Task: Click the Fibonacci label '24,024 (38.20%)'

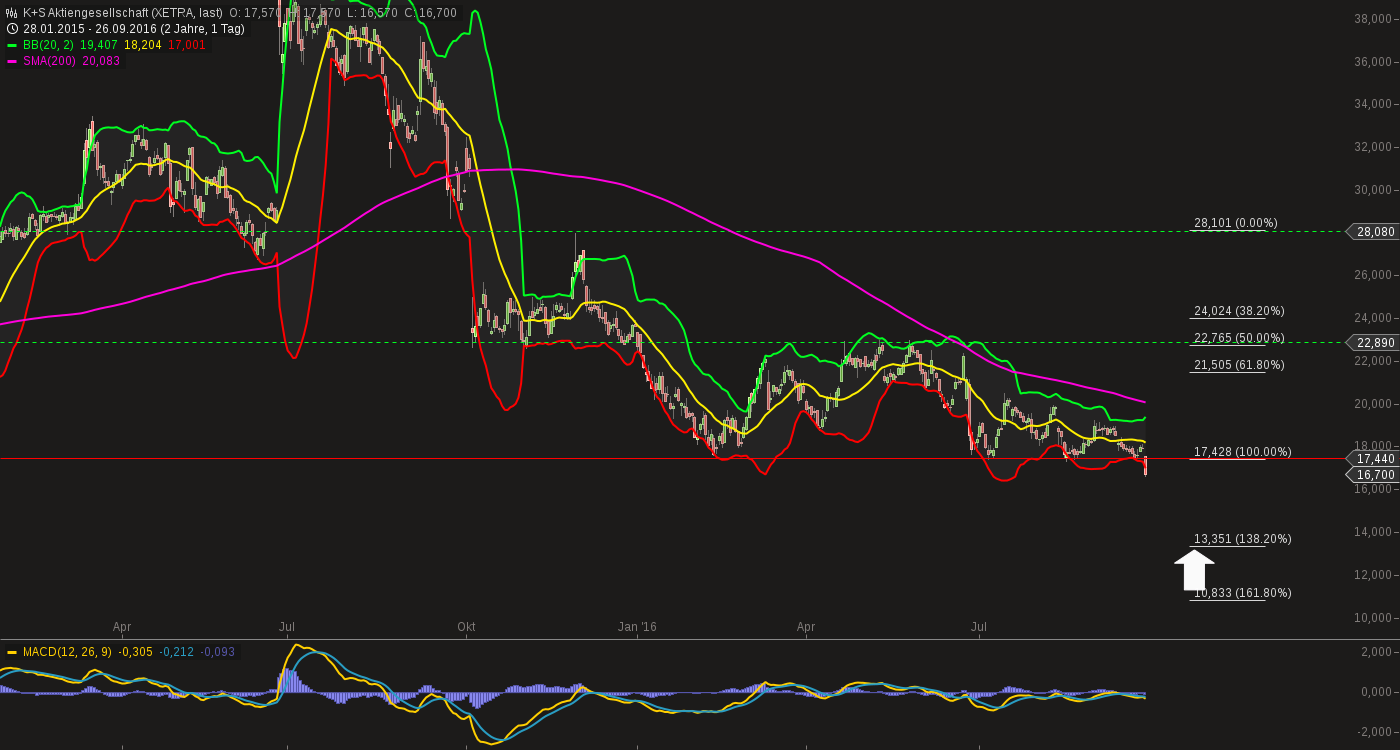Action: [1239, 311]
